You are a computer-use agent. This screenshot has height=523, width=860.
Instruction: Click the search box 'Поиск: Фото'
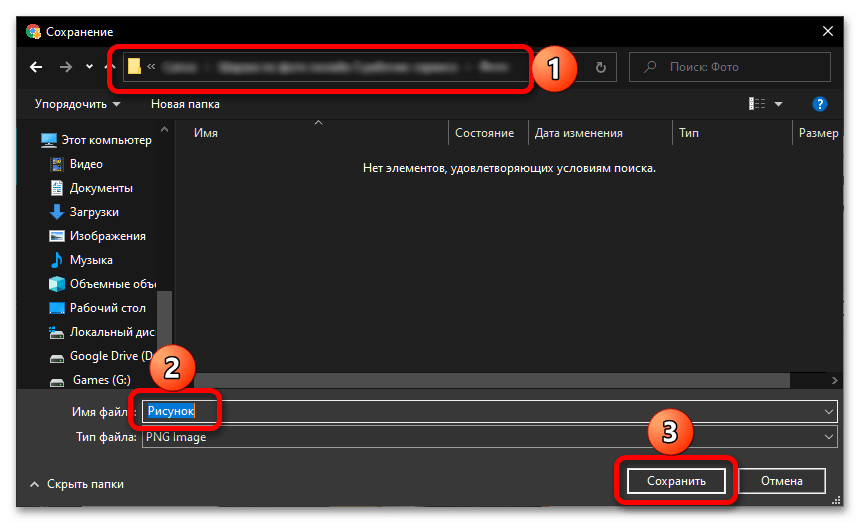729,67
